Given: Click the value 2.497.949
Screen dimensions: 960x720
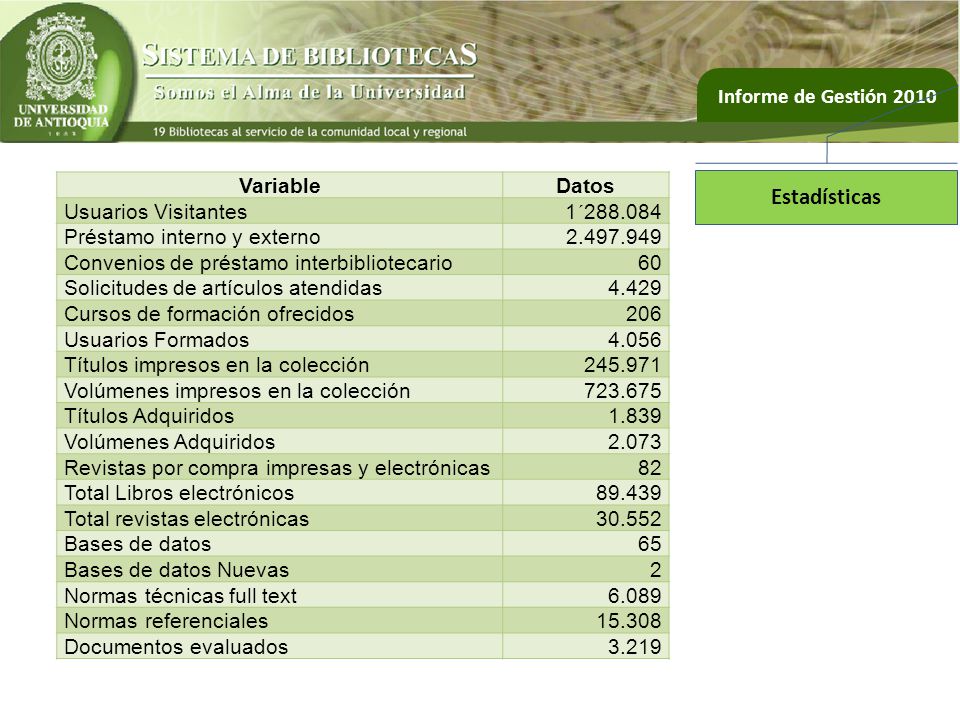Looking at the screenshot, I should (x=613, y=237).
